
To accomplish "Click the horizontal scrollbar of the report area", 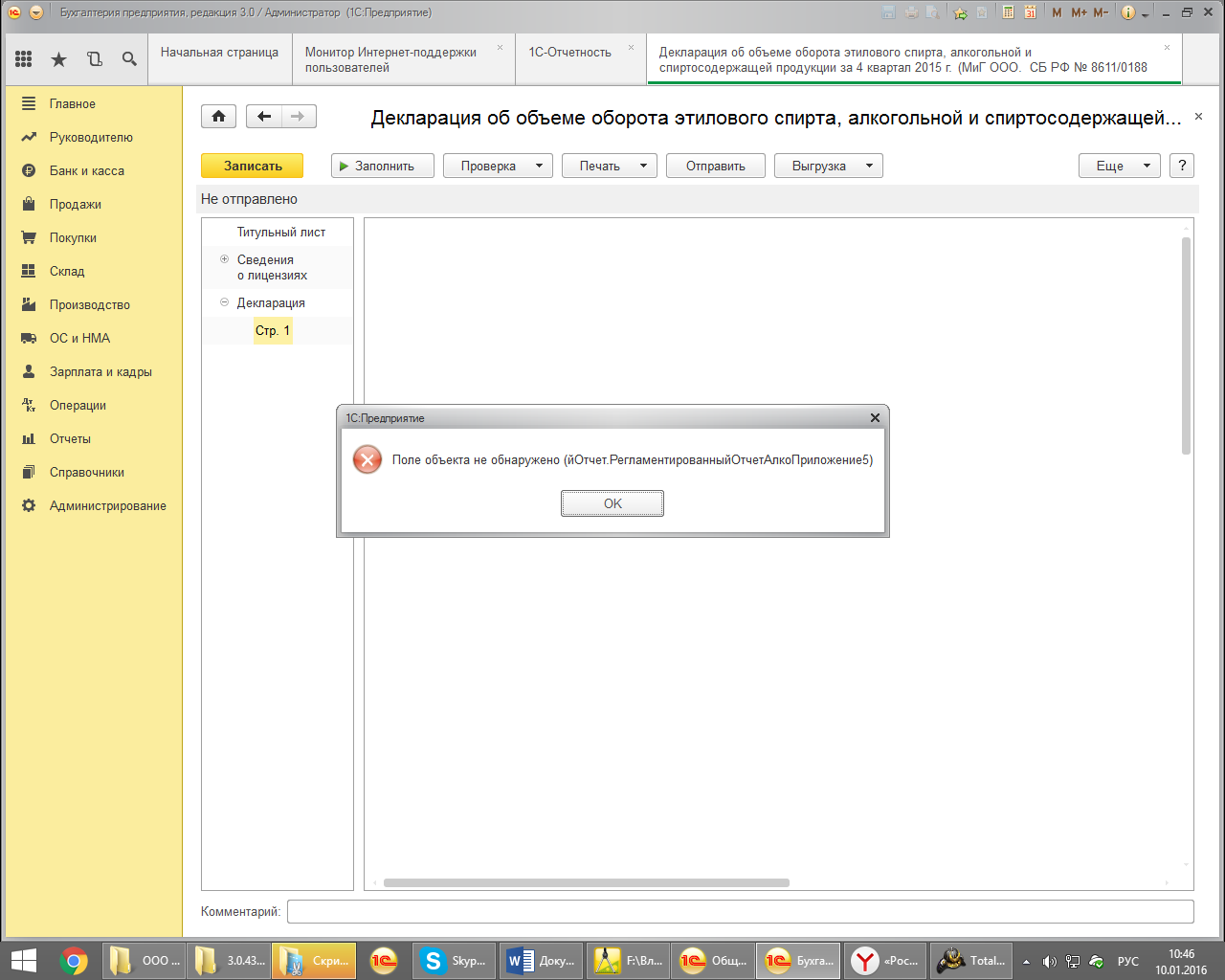I will [586, 882].
